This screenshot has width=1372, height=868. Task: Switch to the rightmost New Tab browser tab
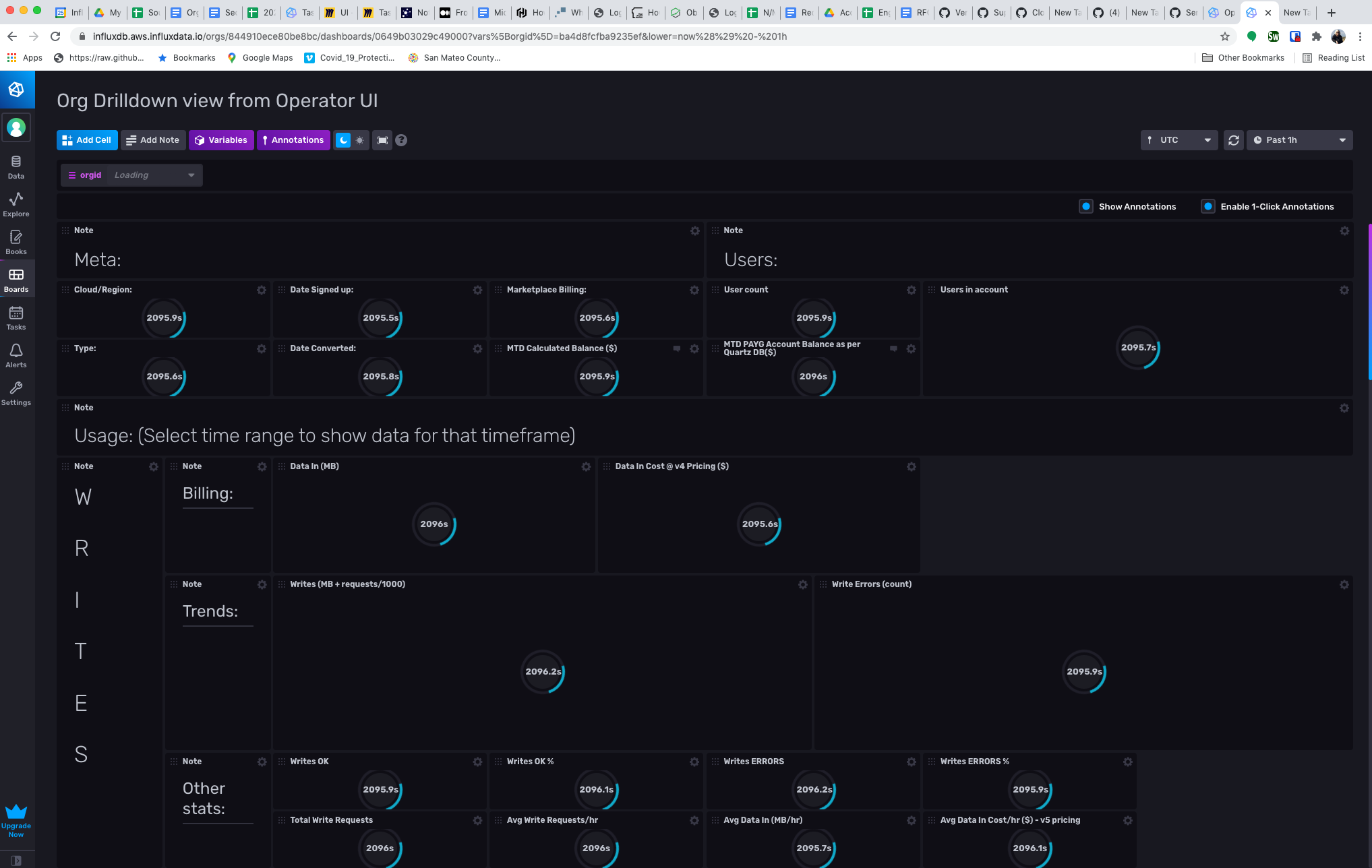(1296, 12)
